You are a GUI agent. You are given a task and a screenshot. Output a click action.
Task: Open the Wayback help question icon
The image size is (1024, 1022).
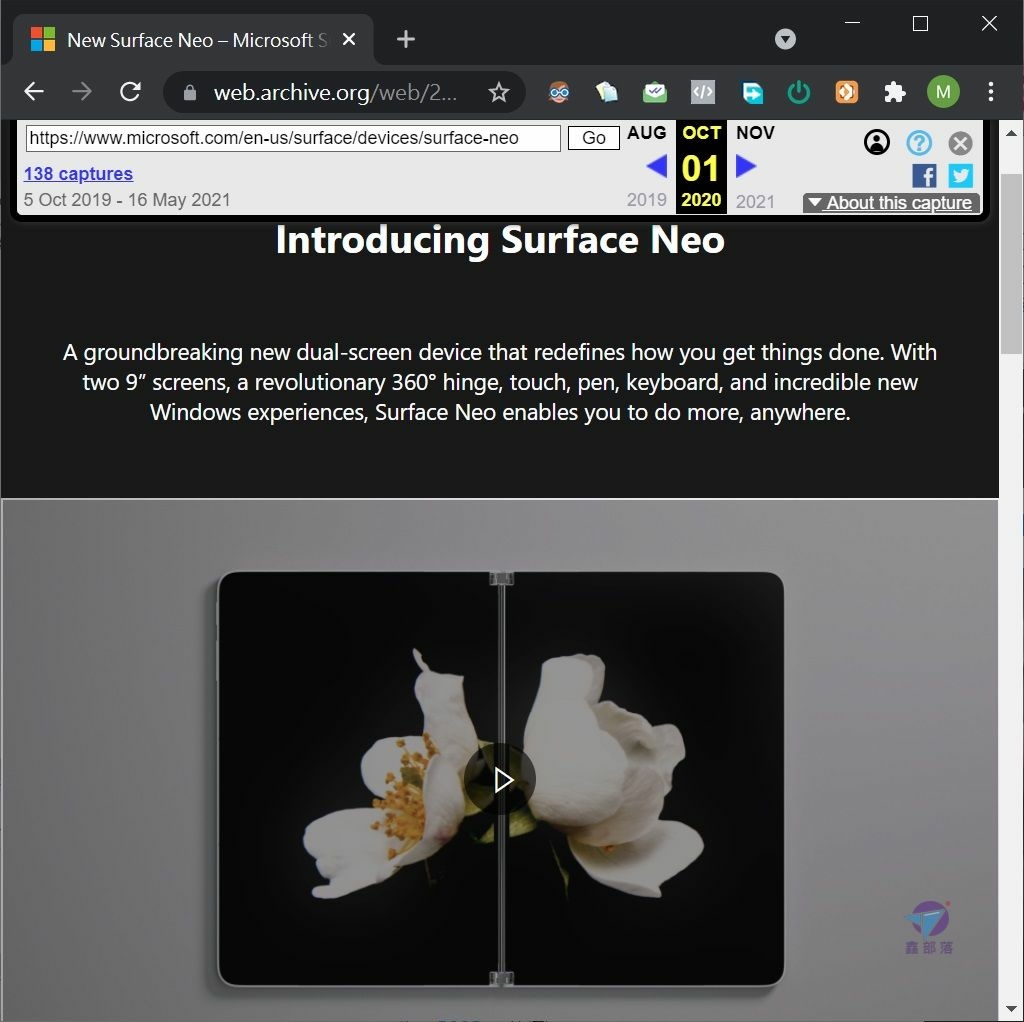click(919, 142)
